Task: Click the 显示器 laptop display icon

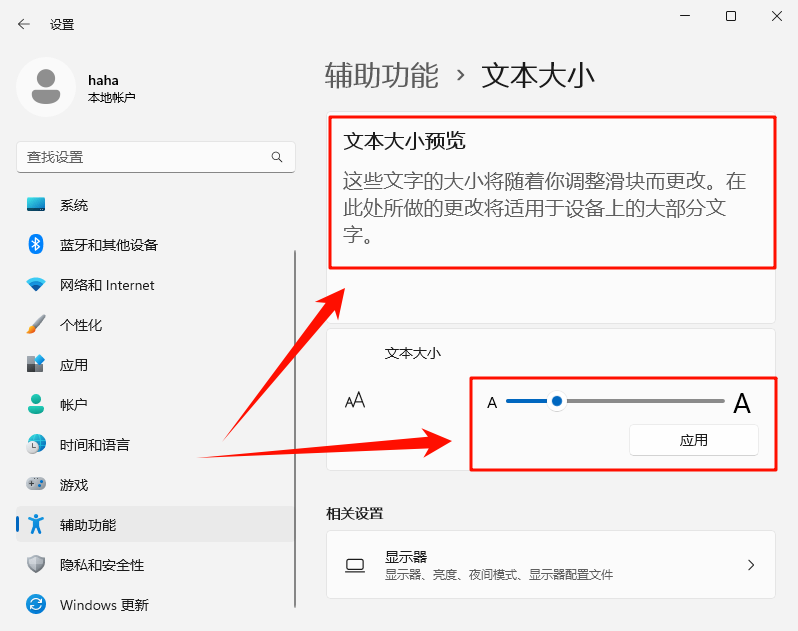Action: click(355, 565)
